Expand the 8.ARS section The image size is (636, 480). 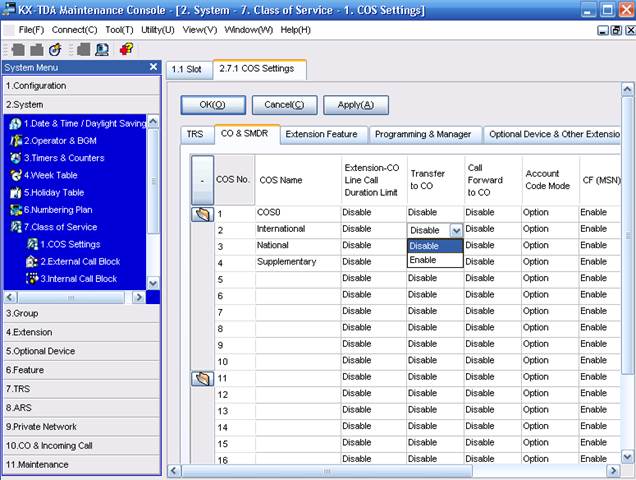(x=82, y=408)
